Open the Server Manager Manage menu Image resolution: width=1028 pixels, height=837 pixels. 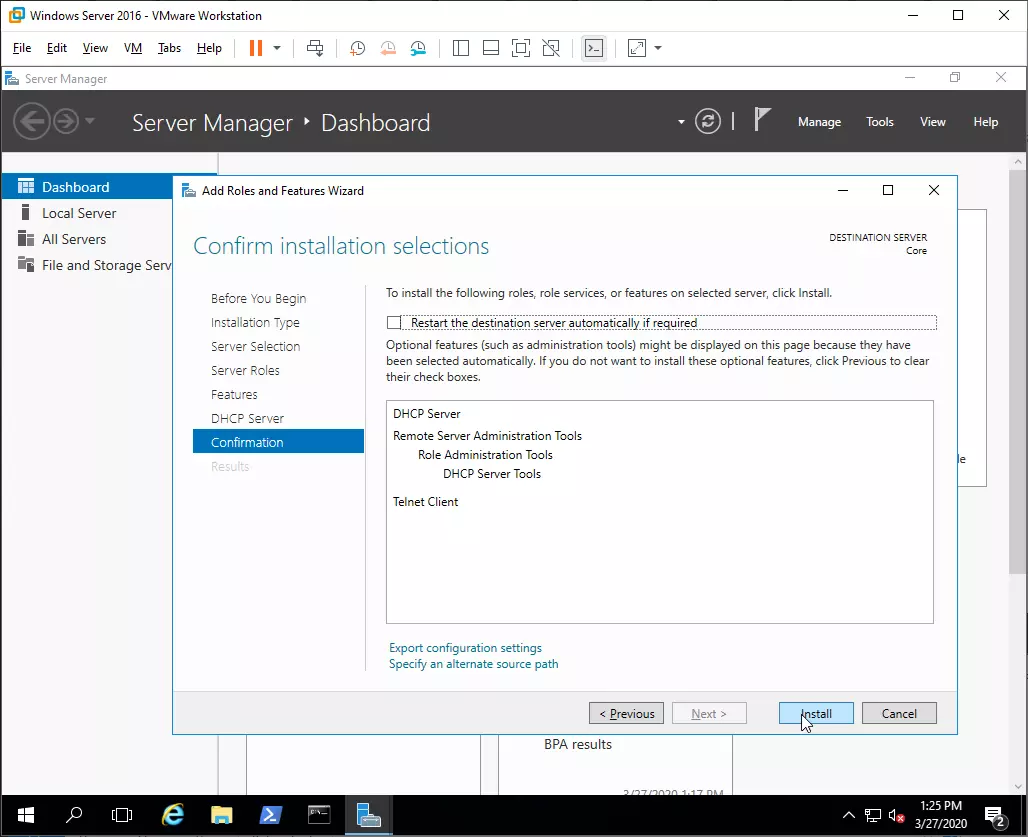tap(820, 122)
